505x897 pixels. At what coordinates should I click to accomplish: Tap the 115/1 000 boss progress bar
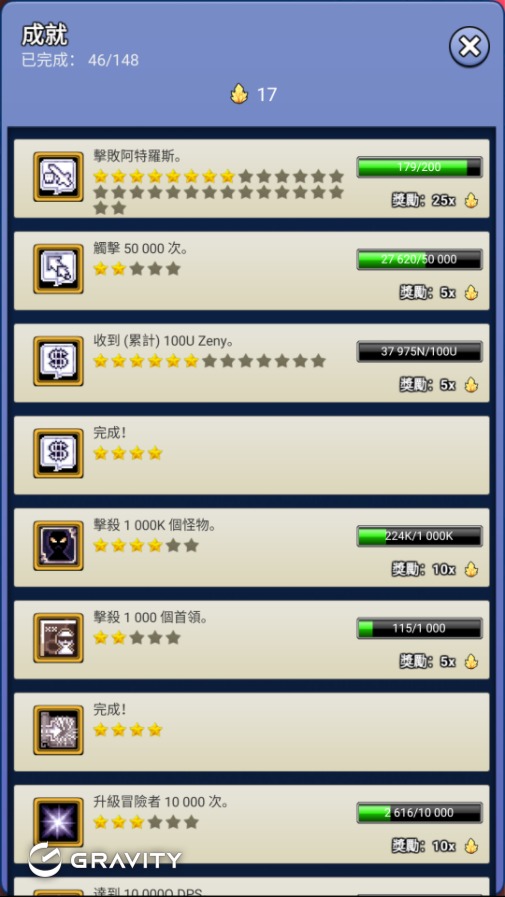[419, 628]
